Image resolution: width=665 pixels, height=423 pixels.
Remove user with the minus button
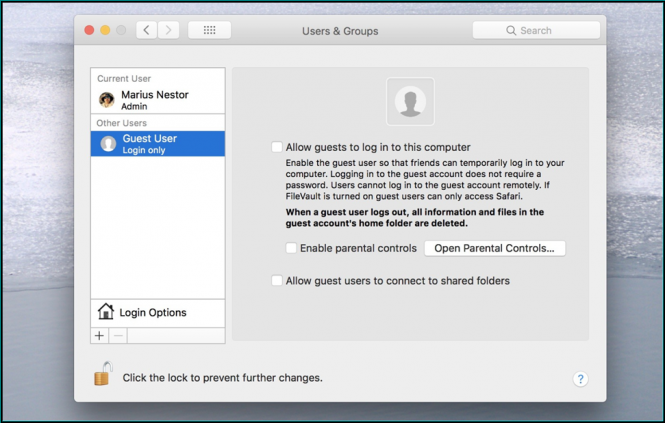(x=118, y=336)
